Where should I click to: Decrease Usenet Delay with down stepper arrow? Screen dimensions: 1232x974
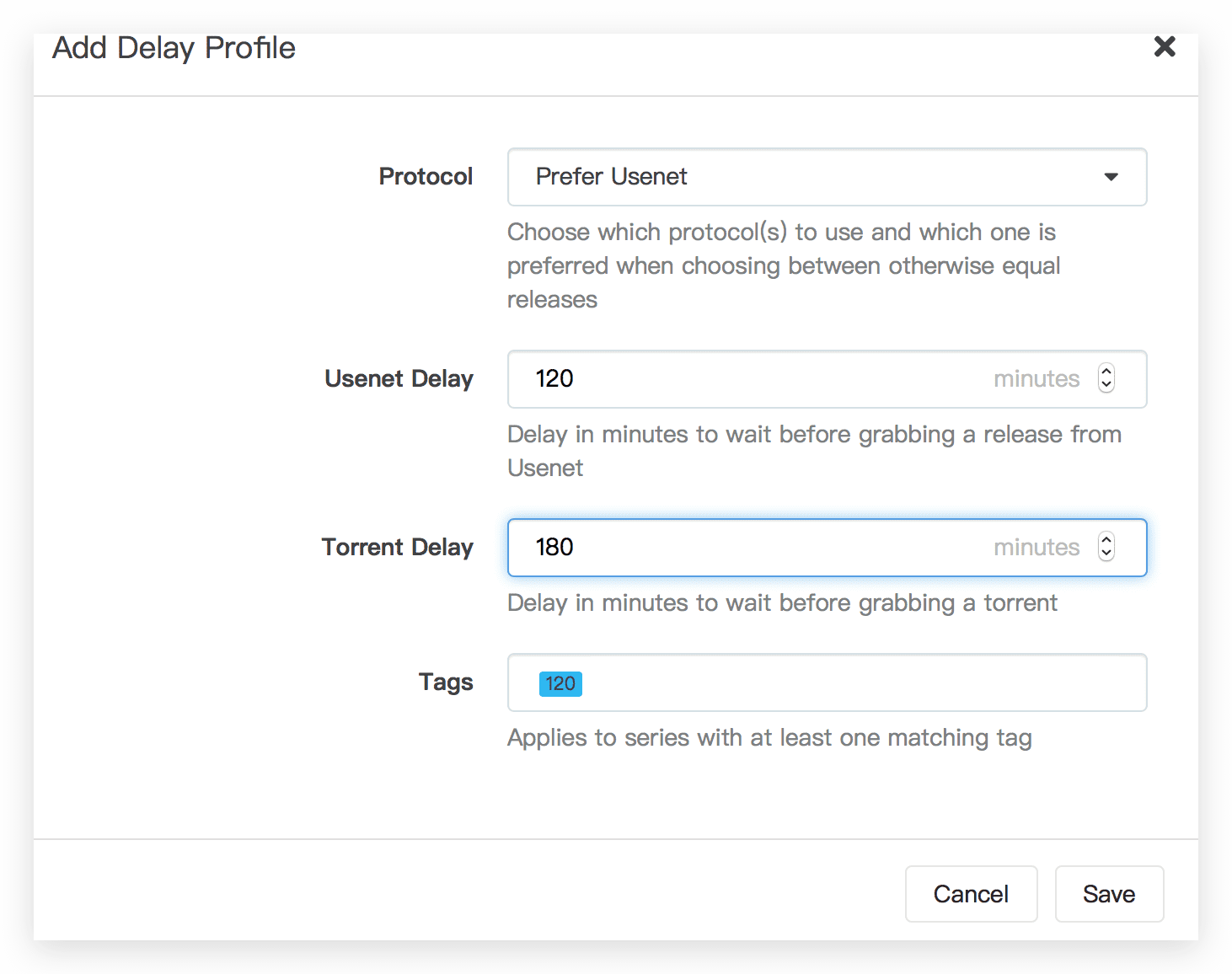pyautogui.click(x=1106, y=386)
